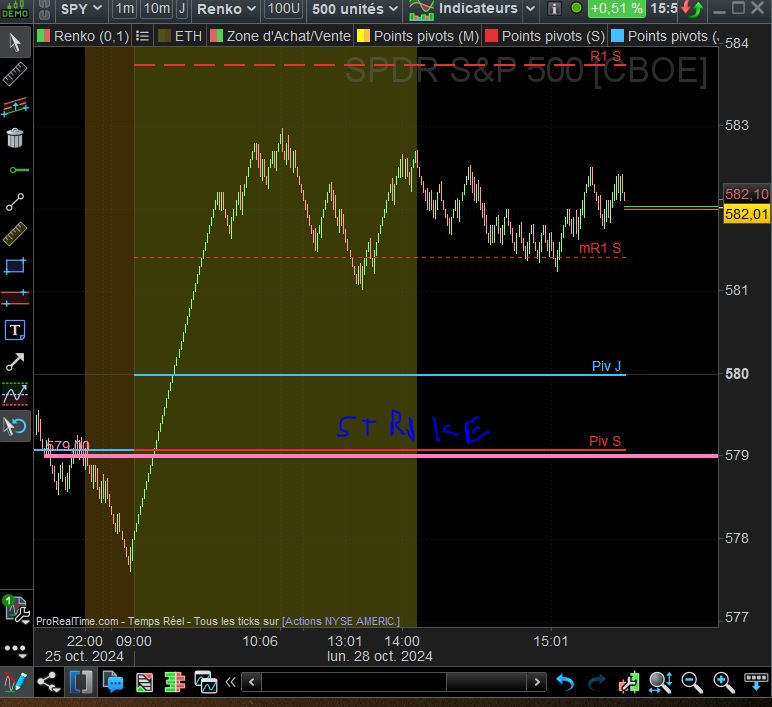772x707 pixels.
Task: Click the cursor with reset arrow tool
Action: [x=15, y=426]
